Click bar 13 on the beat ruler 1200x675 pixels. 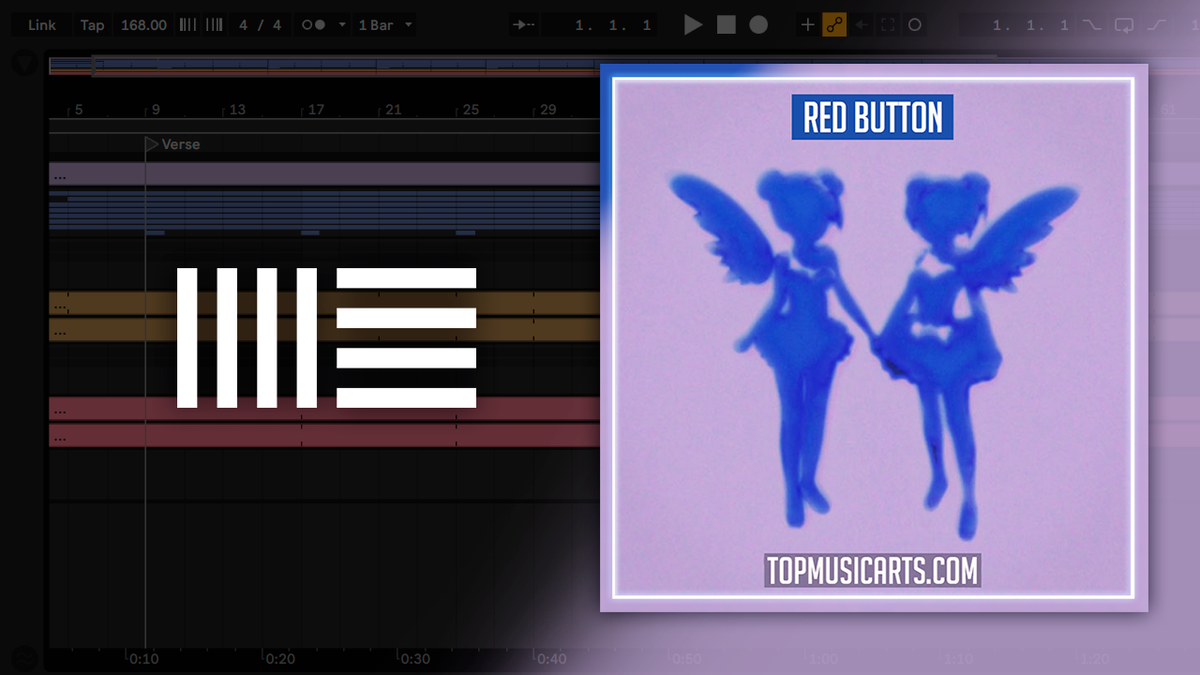pos(236,110)
